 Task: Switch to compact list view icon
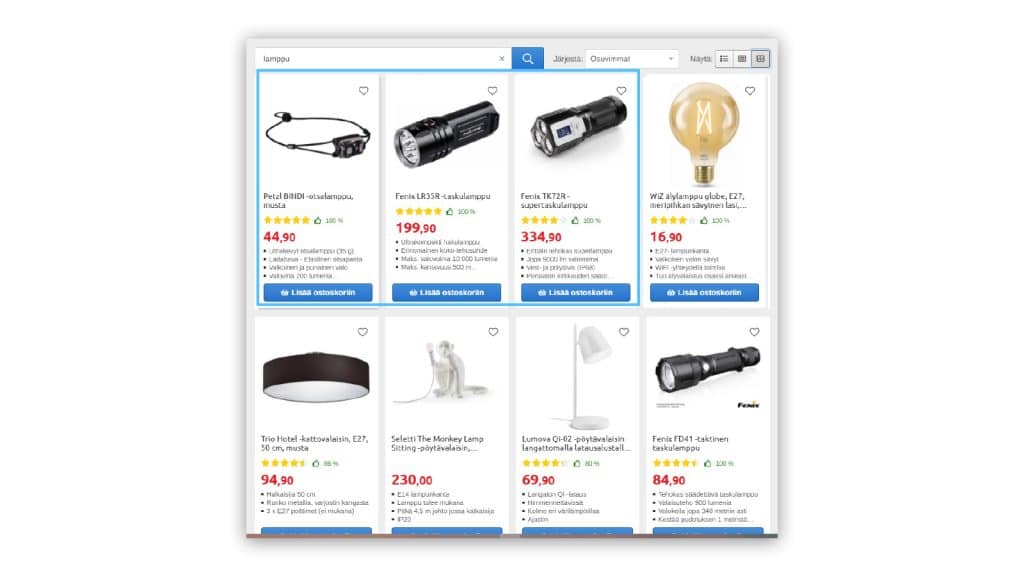pos(742,59)
